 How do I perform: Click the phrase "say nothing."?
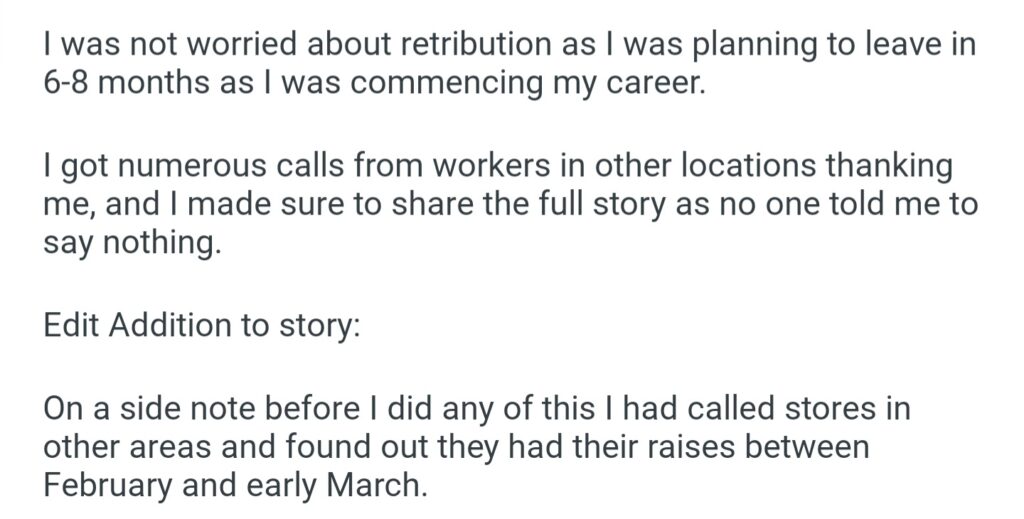(130, 242)
